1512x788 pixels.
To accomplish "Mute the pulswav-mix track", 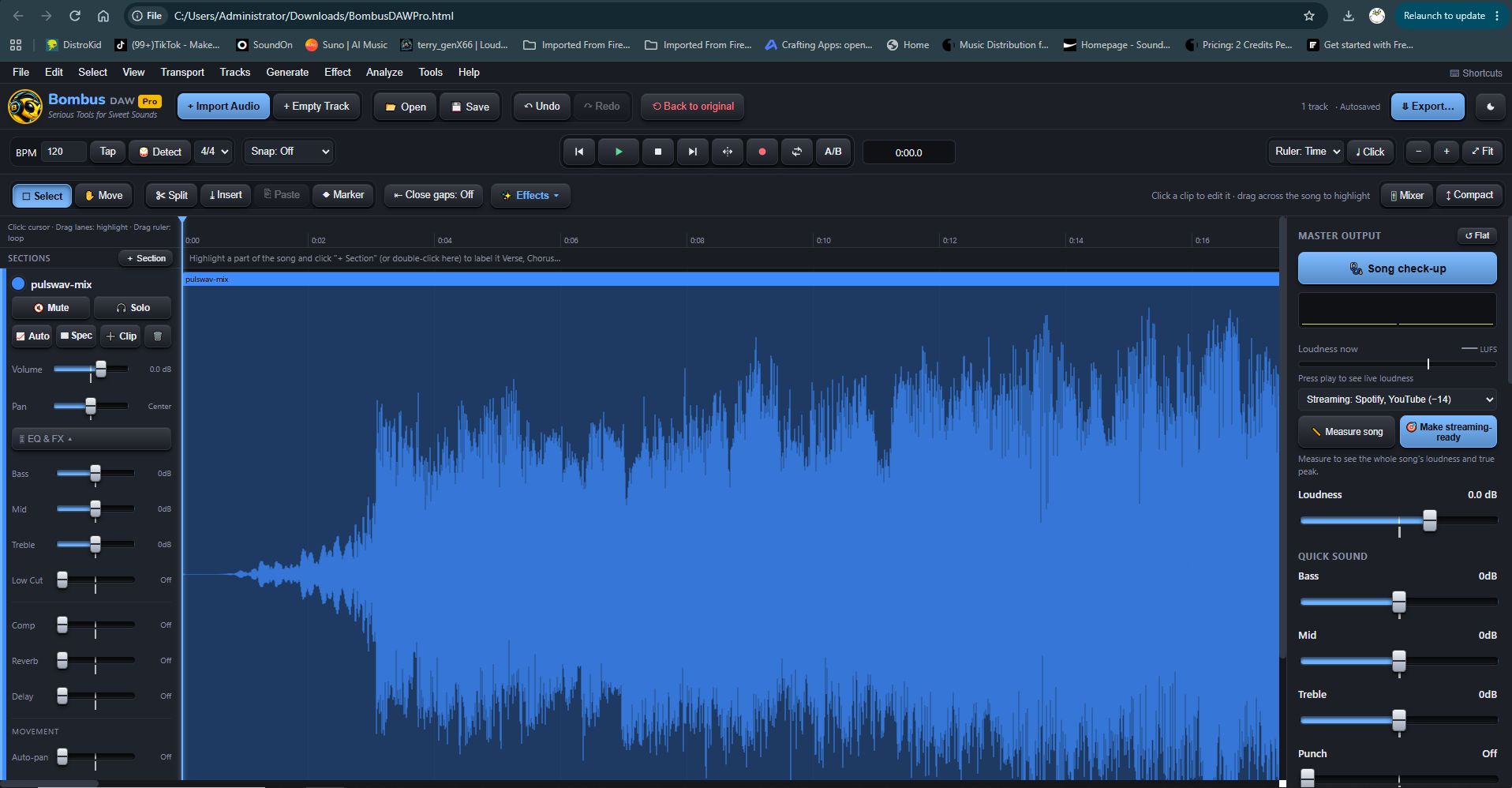I will point(51,308).
